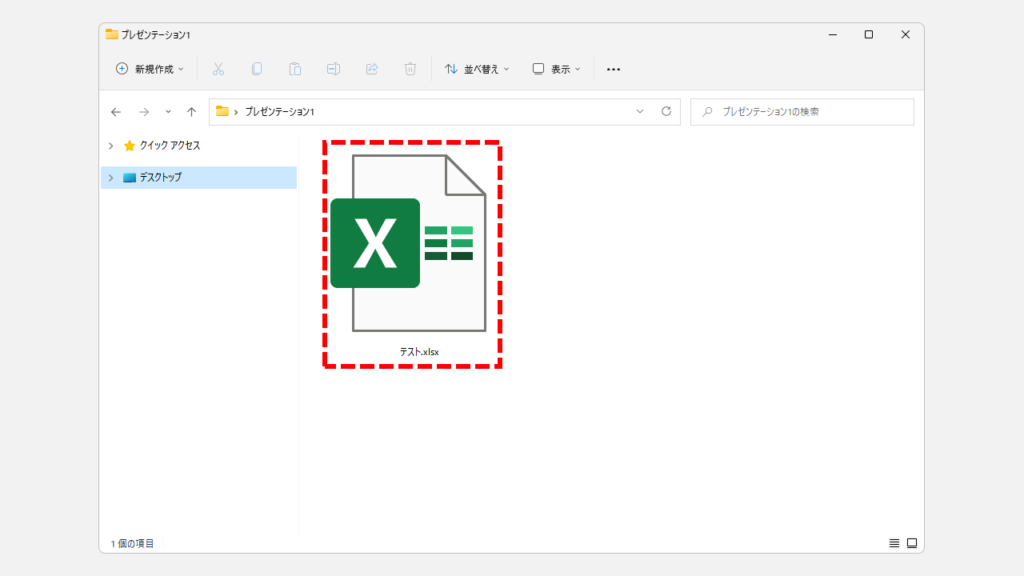Open the more options ellipsis menu
Image resolution: width=1024 pixels, height=576 pixels.
(614, 69)
